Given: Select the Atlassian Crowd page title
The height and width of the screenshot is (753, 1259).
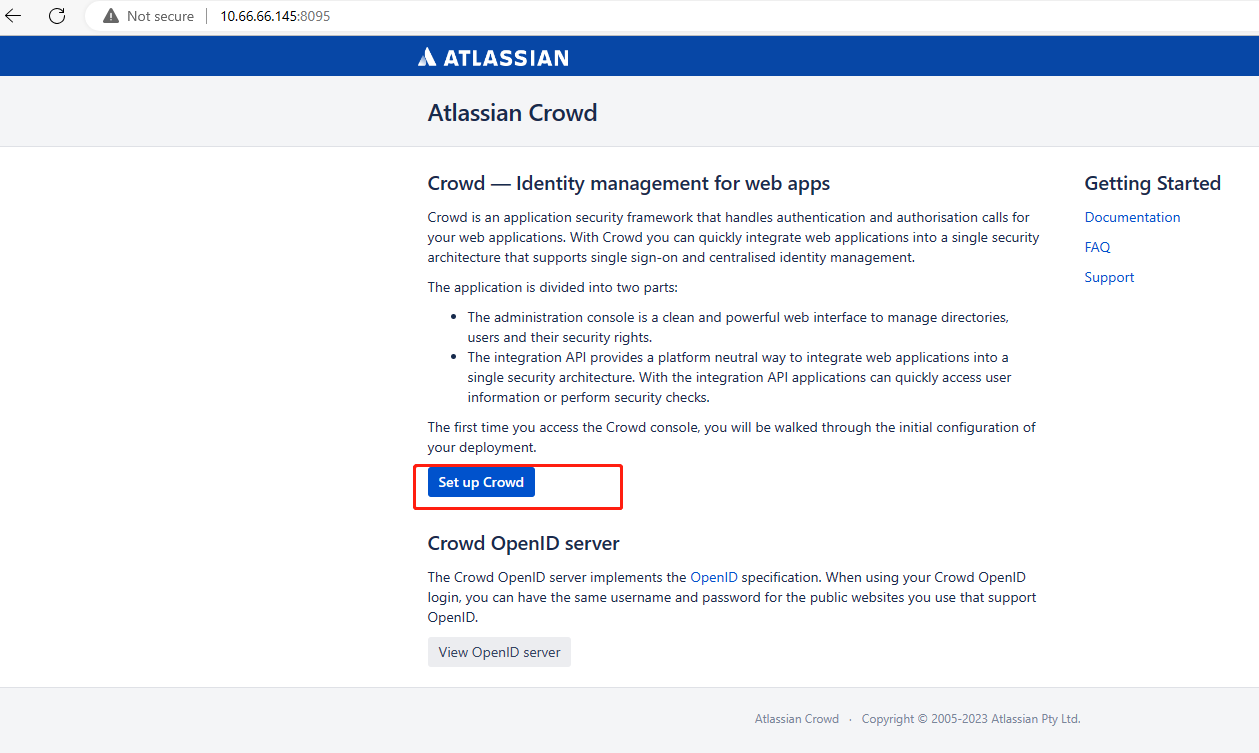Looking at the screenshot, I should click(512, 112).
